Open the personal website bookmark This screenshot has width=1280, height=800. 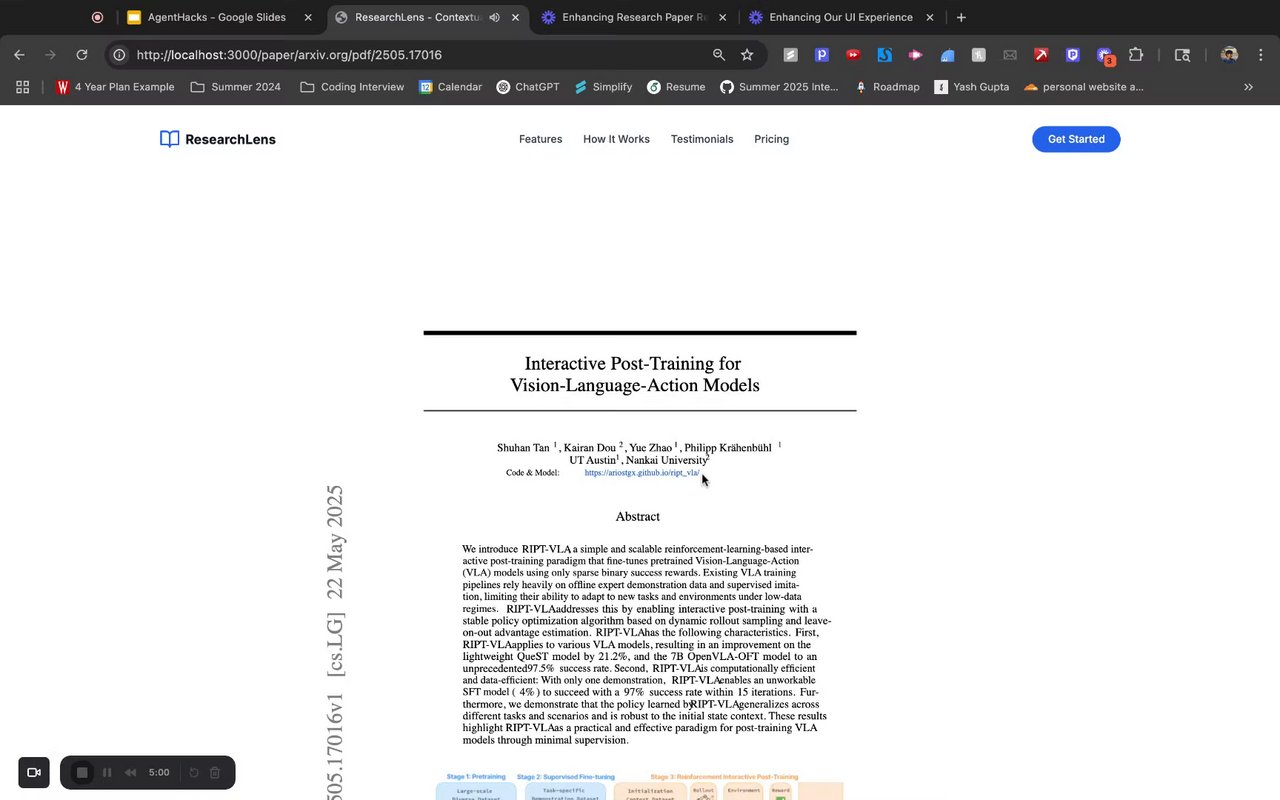pyautogui.click(x=1084, y=87)
